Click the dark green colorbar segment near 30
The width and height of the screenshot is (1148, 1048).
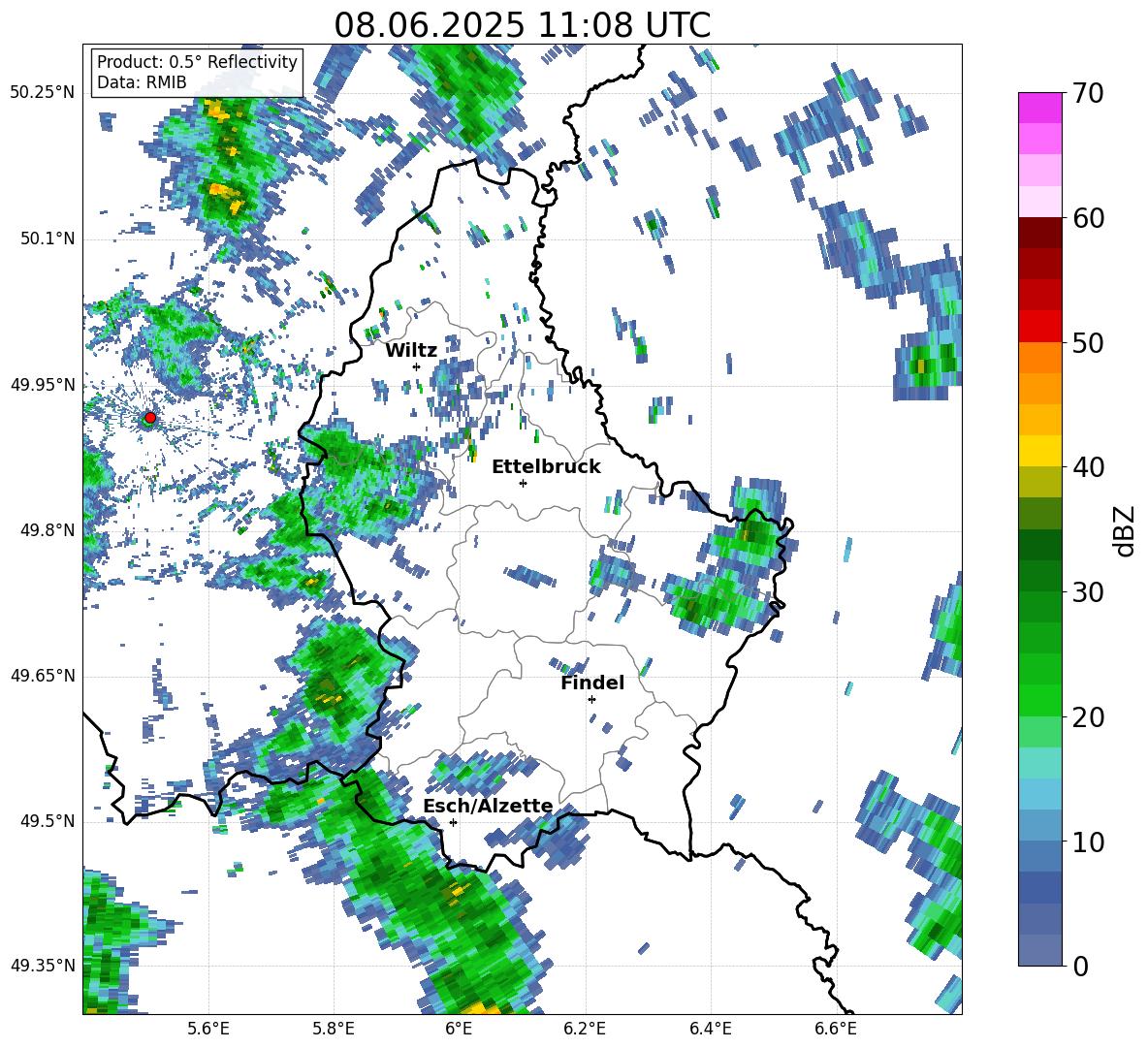pos(1039,575)
